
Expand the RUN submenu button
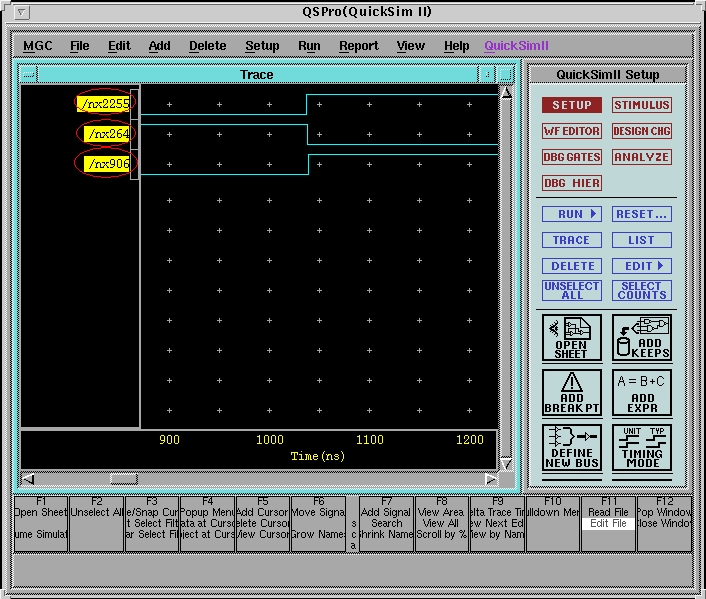pyautogui.click(x=571, y=214)
